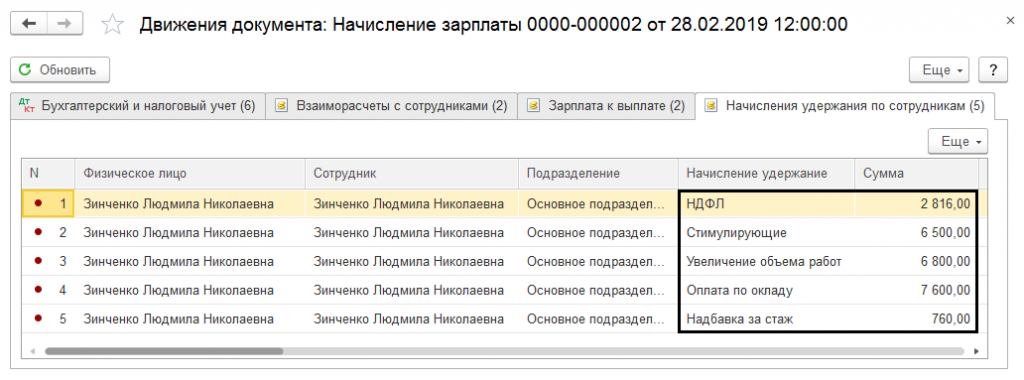
Task: Click the scrollbar right arrow
Action: (x=976, y=351)
